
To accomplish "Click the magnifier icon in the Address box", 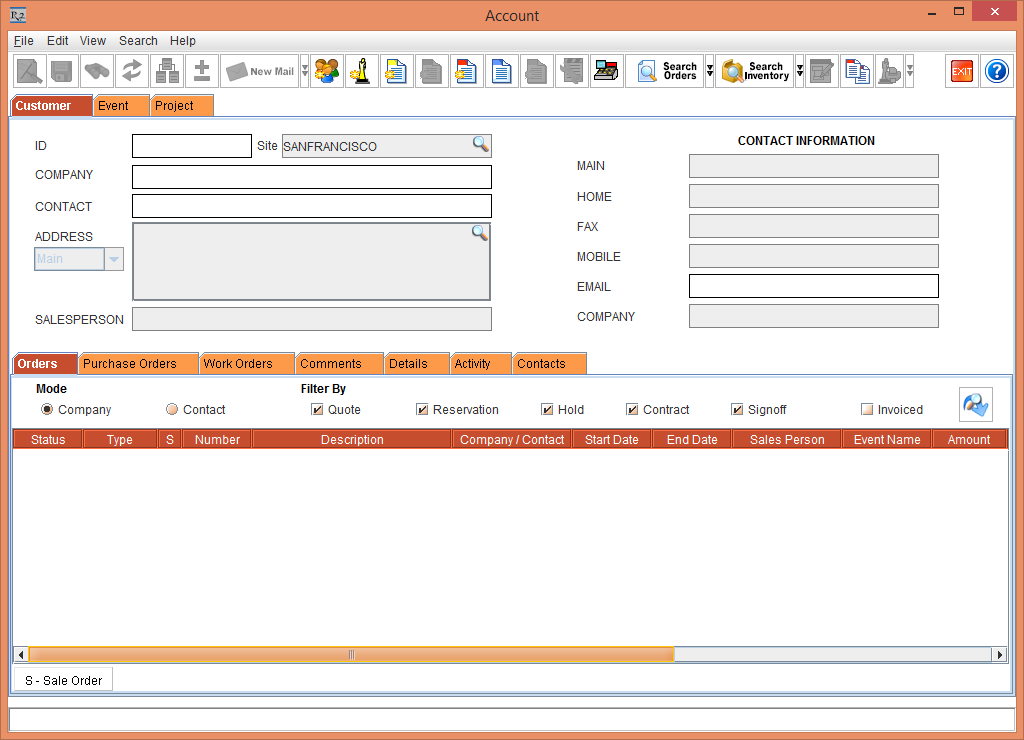I will (479, 232).
